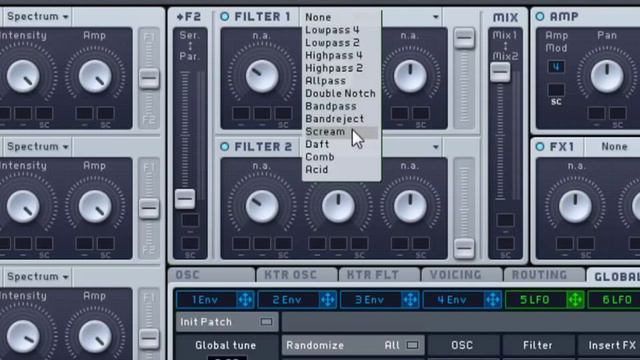The height and width of the screenshot is (360, 640).
Task: Click the rightmost n.a. knob in Filter 1
Action: [x=410, y=76]
